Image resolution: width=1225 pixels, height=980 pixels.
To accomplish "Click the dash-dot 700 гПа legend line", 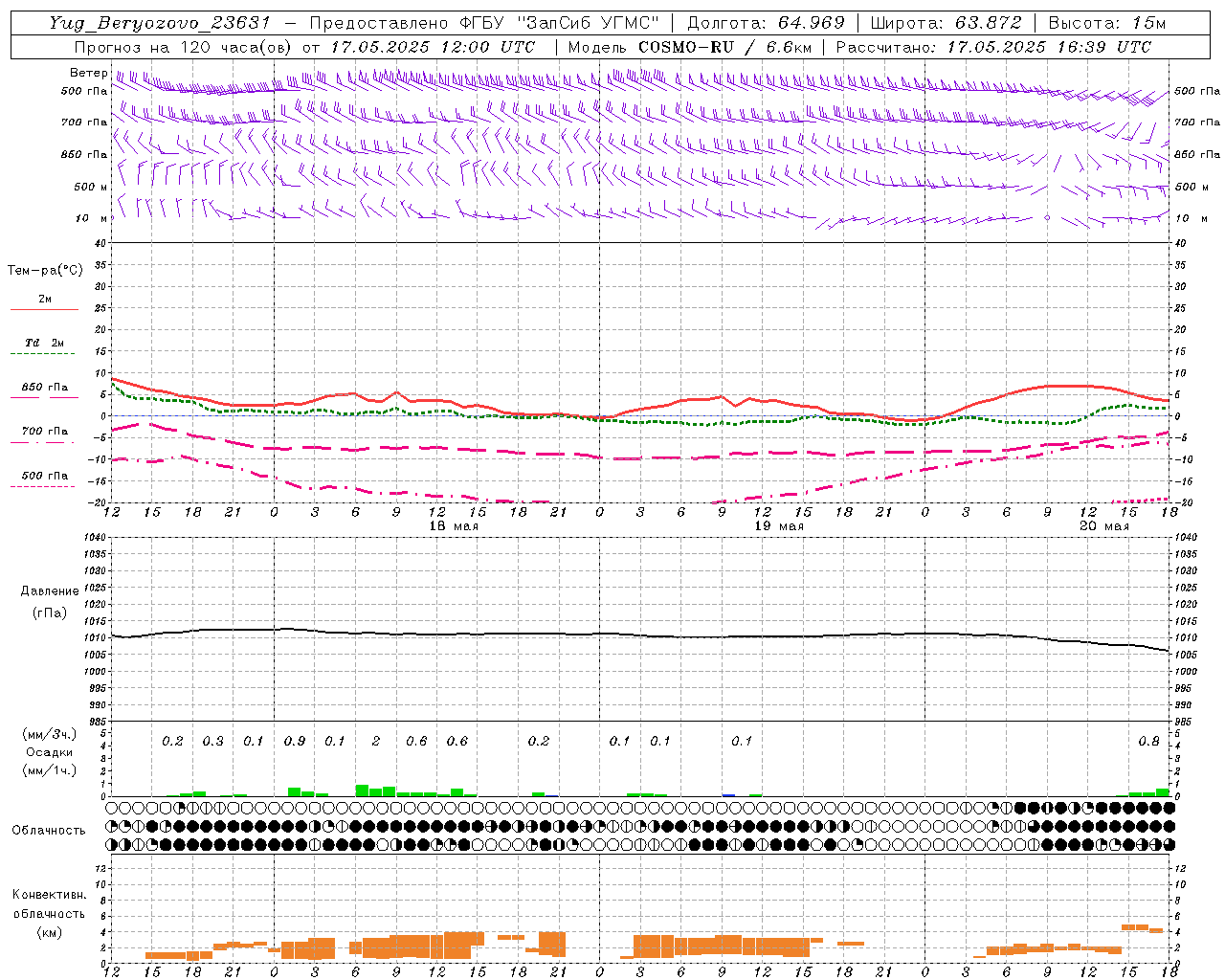I will pyautogui.click(x=42, y=442).
